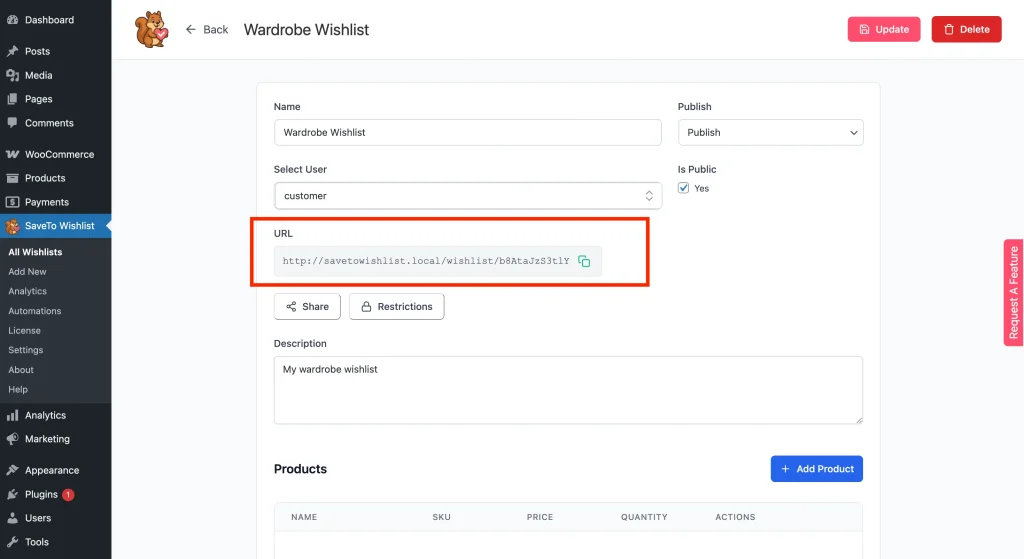The image size is (1024, 559).
Task: Click the Appearance brush icon
Action: pyautogui.click(x=12, y=470)
